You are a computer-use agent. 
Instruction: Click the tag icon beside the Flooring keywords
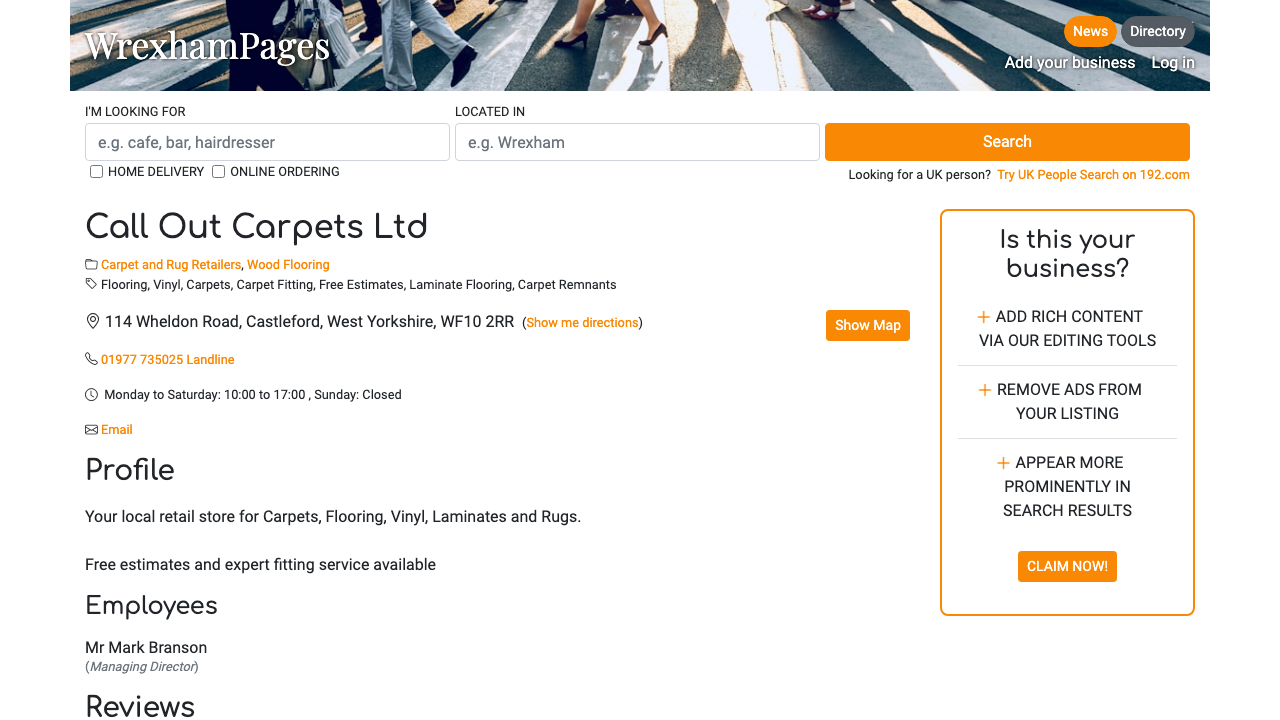pos(90,284)
